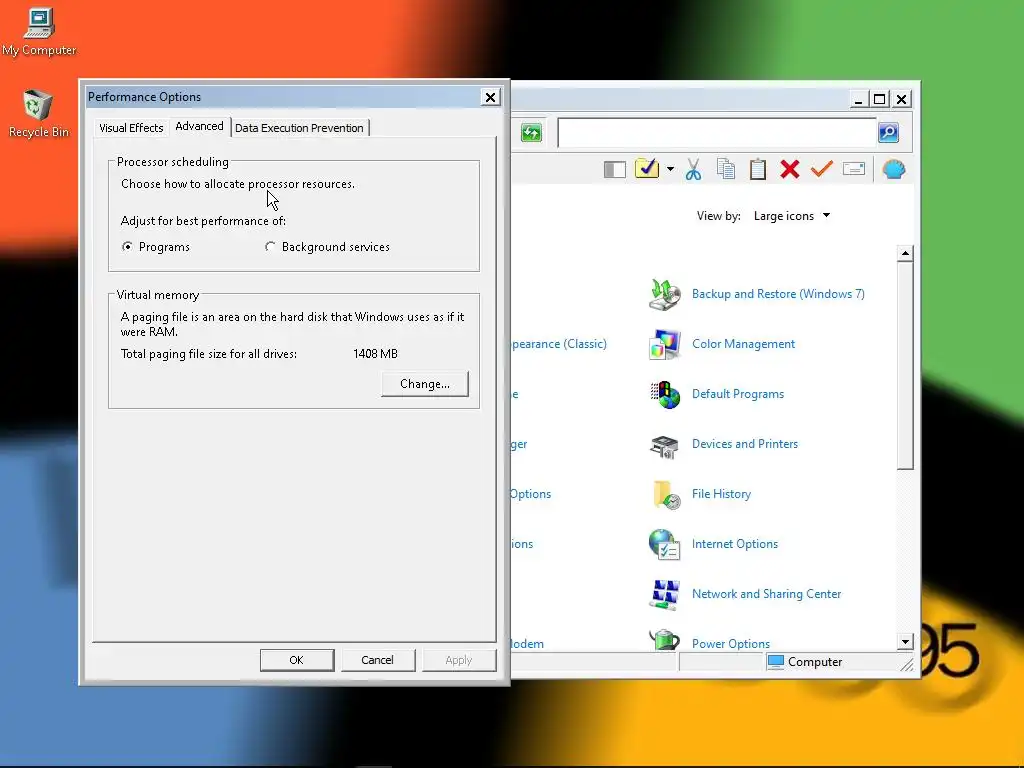Confirm with the OK button
This screenshot has width=1024, height=768.
click(x=296, y=660)
